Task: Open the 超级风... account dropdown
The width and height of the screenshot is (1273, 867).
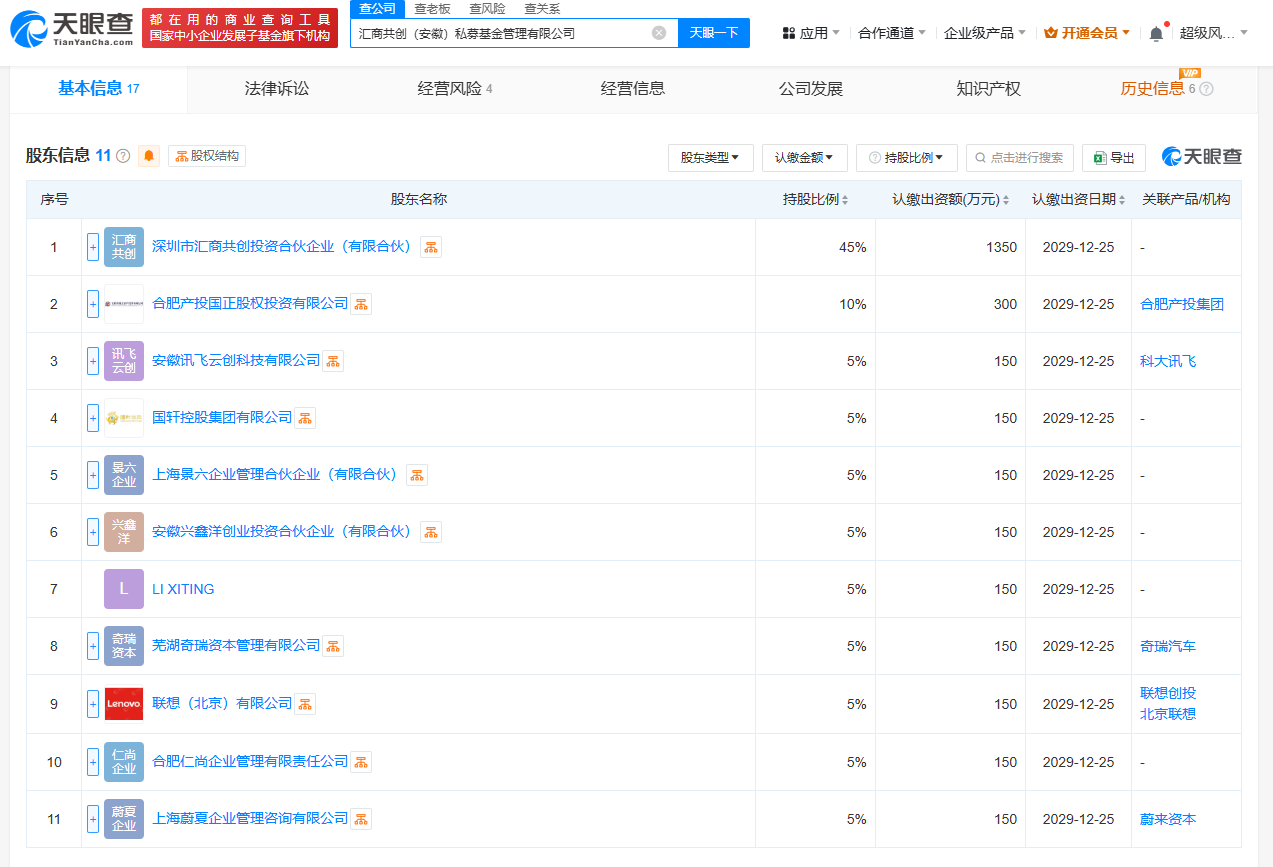Action: coord(1214,33)
